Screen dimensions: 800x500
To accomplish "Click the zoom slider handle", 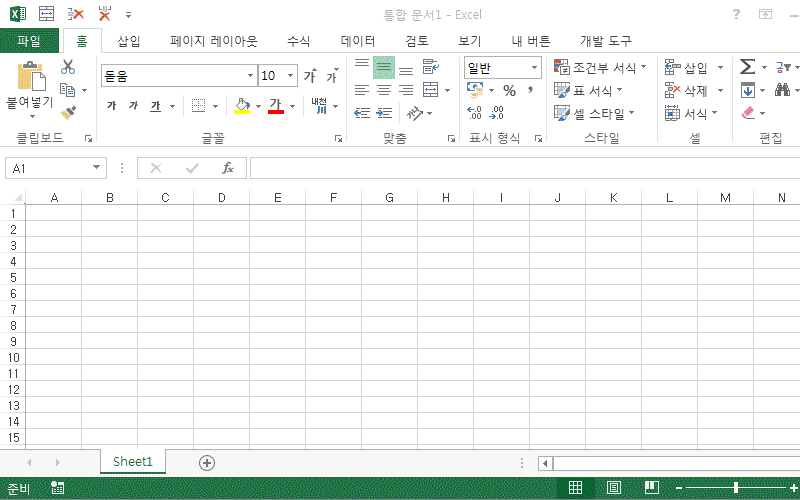I will click(x=735, y=488).
